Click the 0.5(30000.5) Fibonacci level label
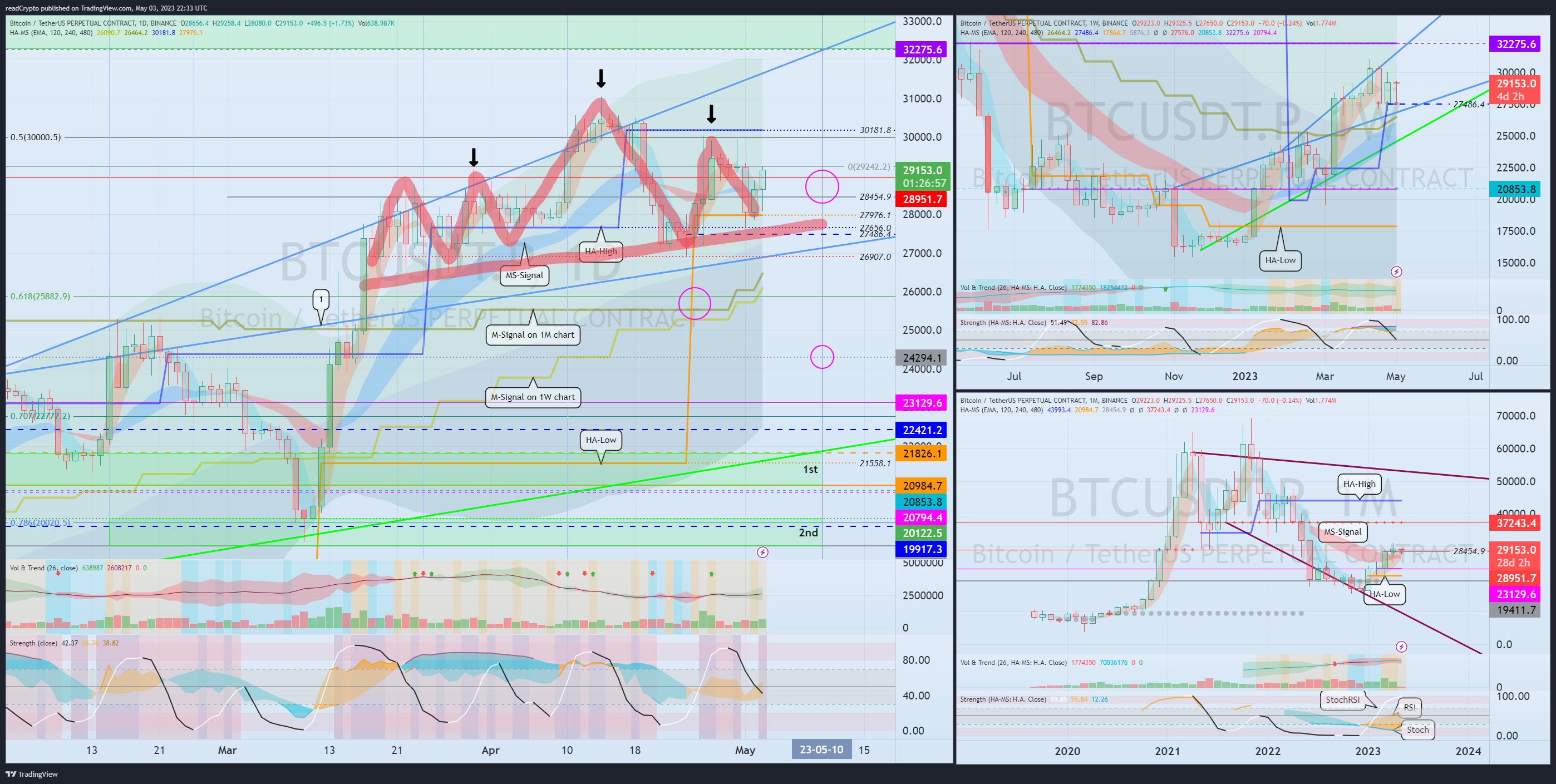Screen dimensions: 1556x784 click(x=35, y=137)
